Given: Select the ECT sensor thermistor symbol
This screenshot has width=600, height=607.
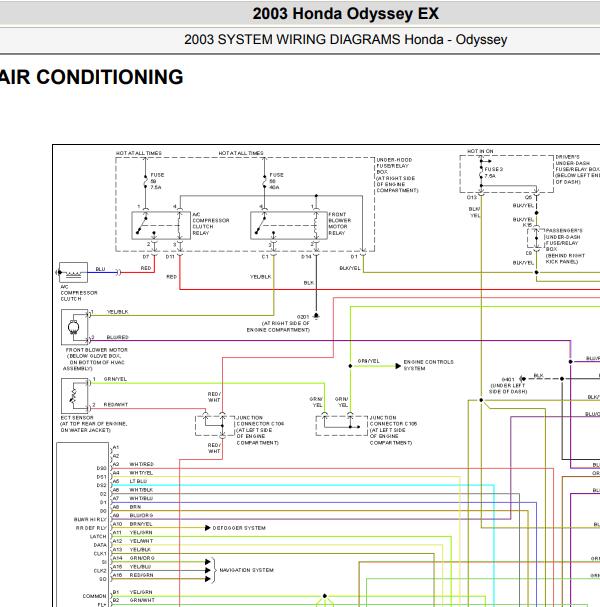Looking at the screenshot, I should point(74,396).
